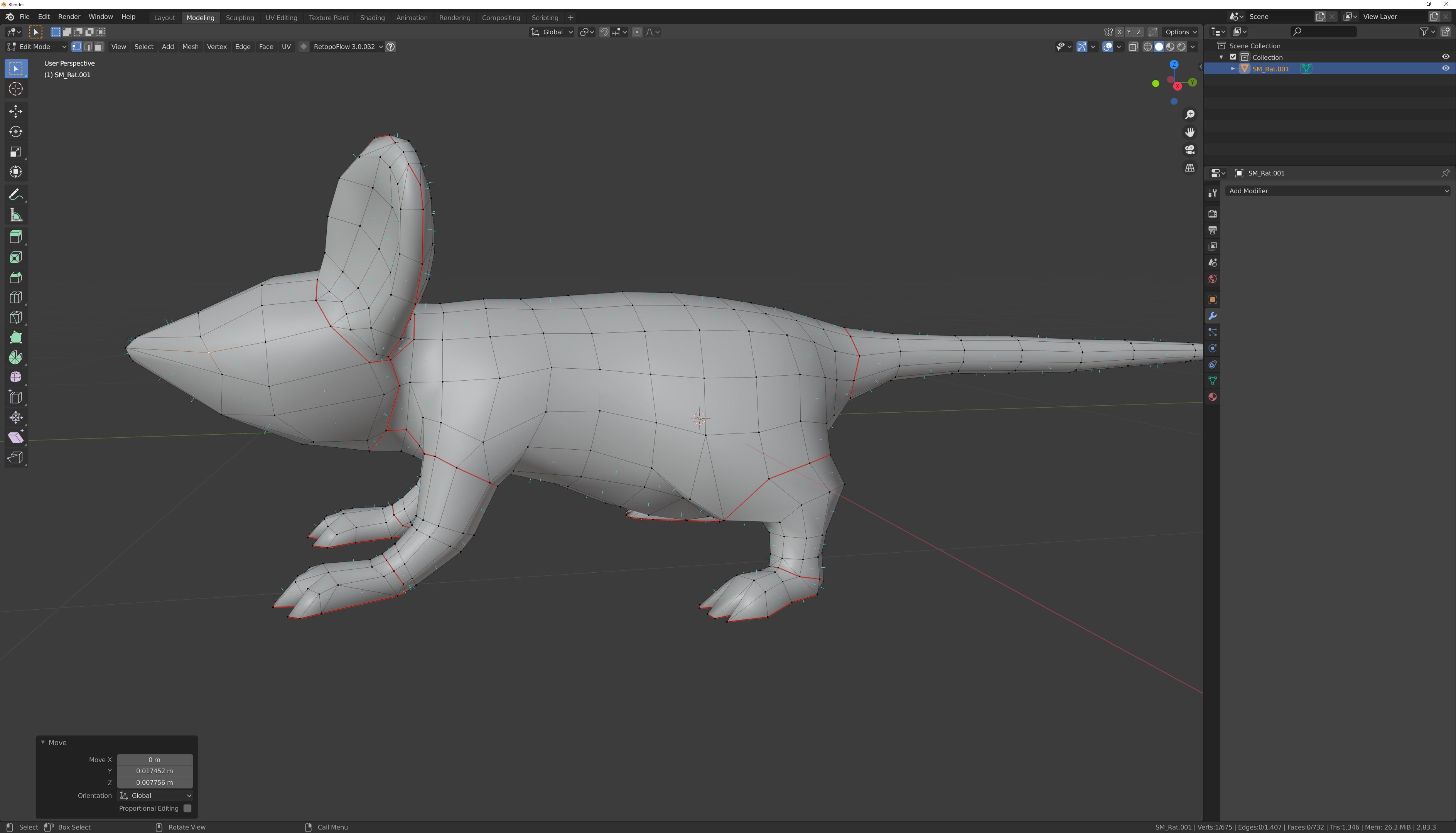Toggle camera view icon in viewport
The image size is (1456, 833).
[x=1190, y=150]
